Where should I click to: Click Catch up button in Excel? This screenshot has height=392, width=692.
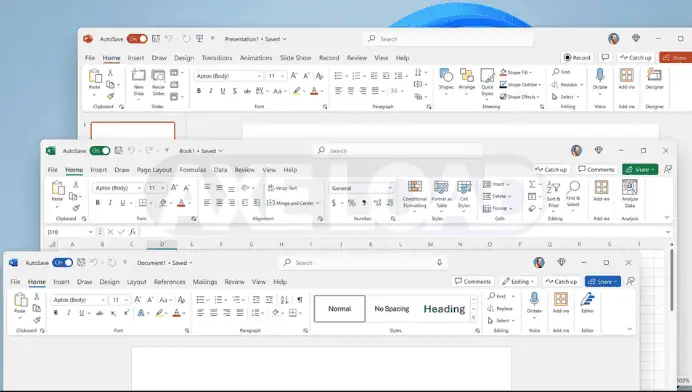click(x=551, y=170)
